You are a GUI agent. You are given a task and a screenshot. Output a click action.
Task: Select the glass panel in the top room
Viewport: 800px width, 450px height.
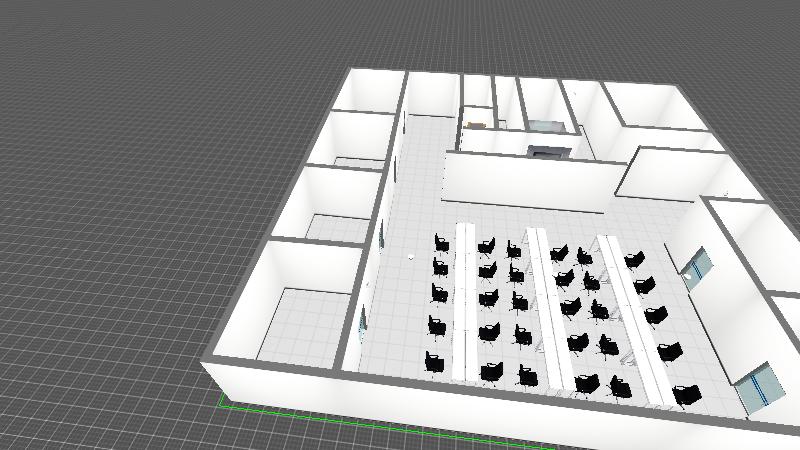point(546,126)
